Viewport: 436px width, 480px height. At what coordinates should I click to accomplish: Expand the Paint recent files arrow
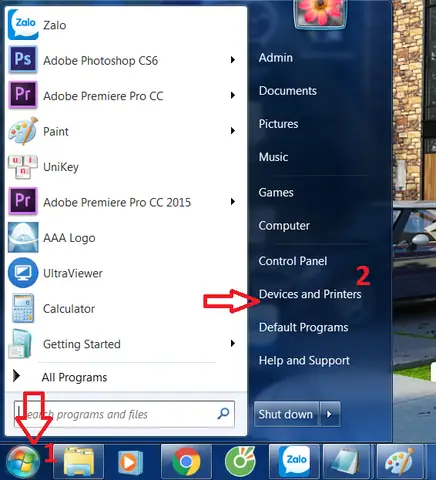[233, 131]
